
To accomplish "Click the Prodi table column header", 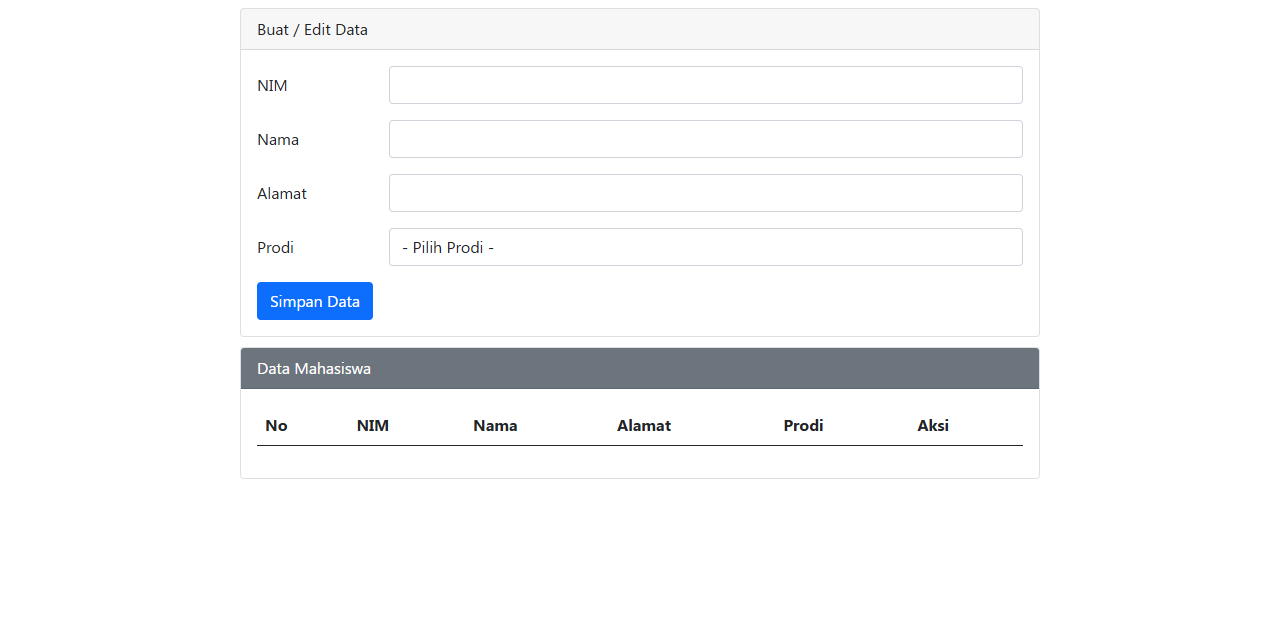I will pyautogui.click(x=803, y=426).
